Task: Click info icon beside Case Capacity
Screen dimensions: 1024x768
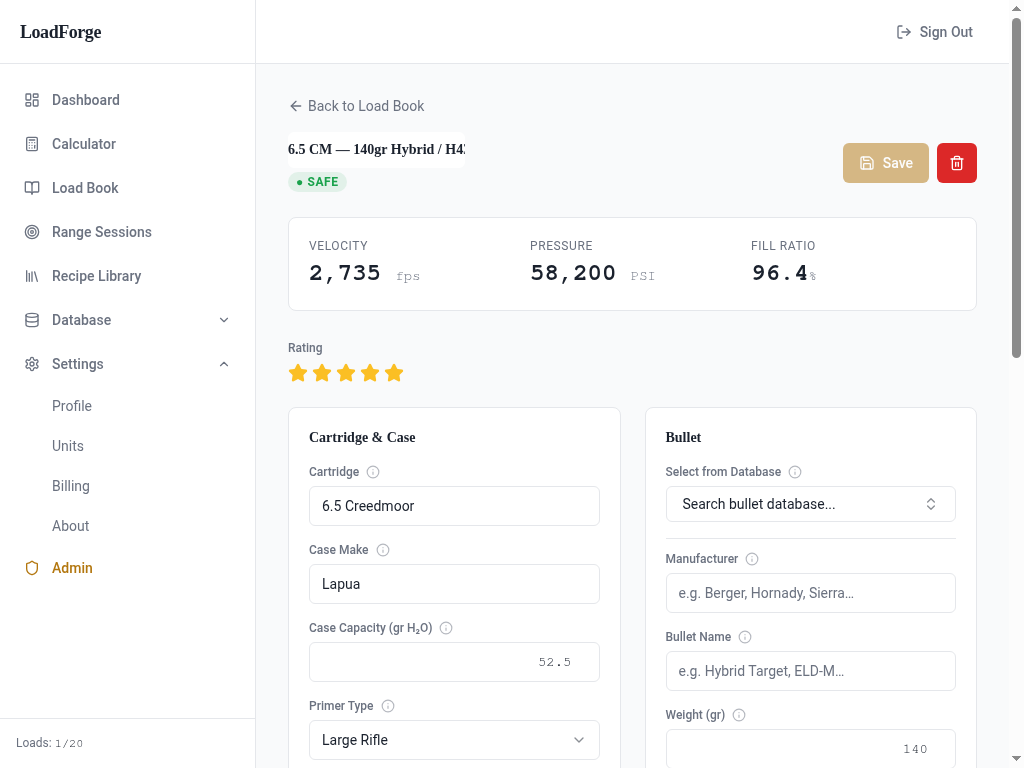Action: click(x=446, y=628)
